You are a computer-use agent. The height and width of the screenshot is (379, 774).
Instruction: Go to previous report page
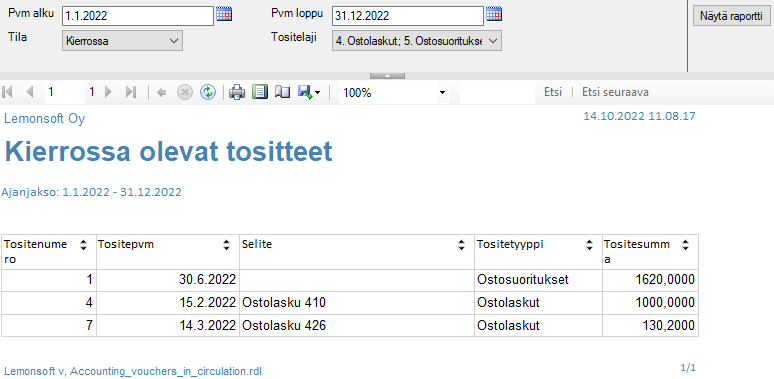click(x=30, y=92)
